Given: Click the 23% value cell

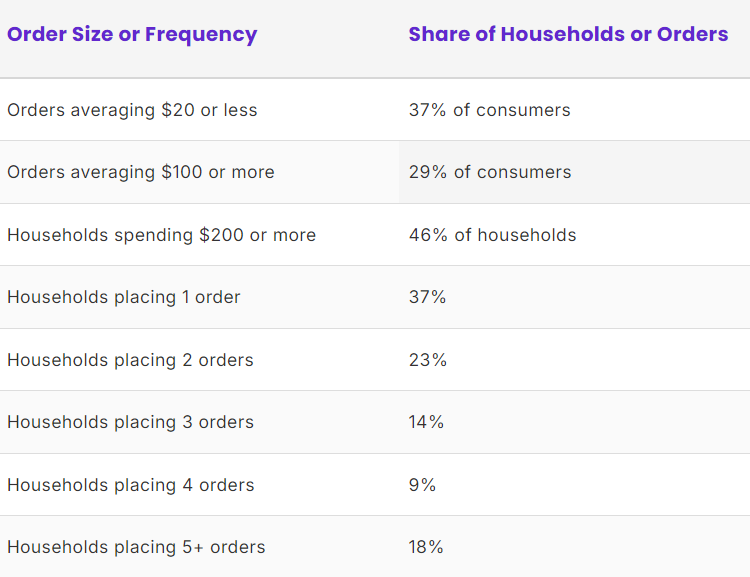Looking at the screenshot, I should pos(428,360).
